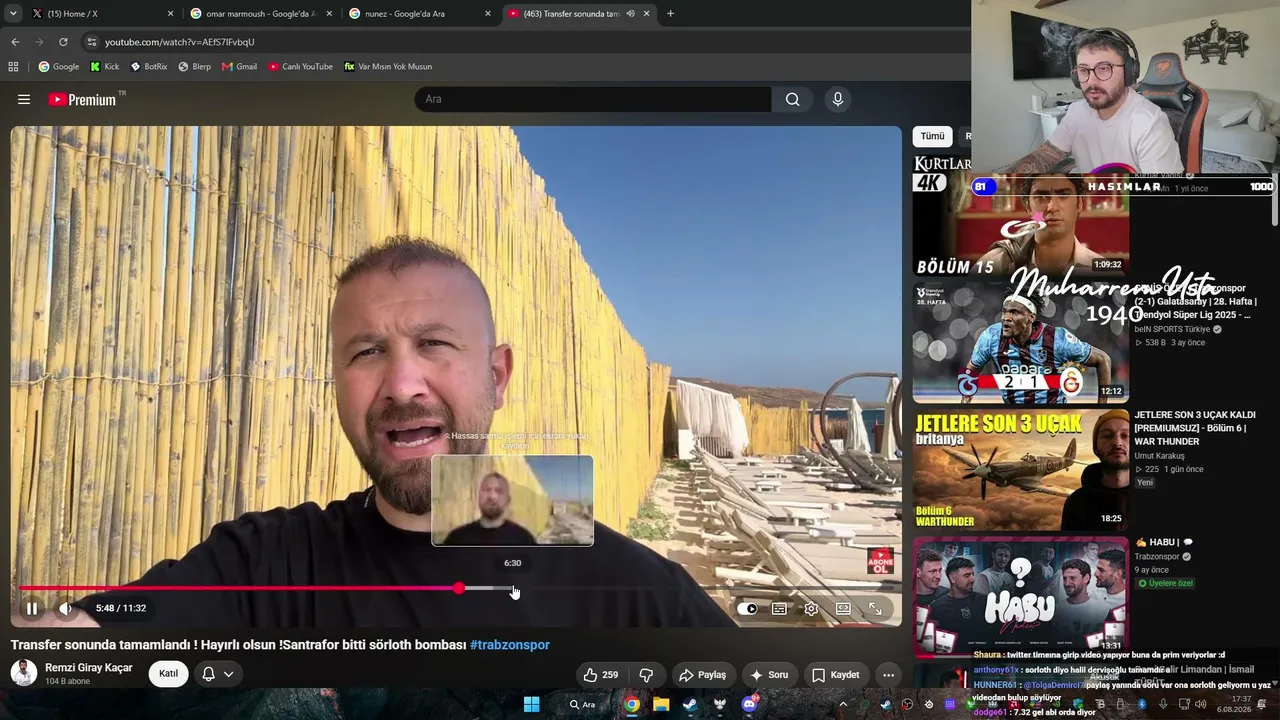Open the Blerp bookmark
Screen dimensions: 1280x720
tap(194, 67)
